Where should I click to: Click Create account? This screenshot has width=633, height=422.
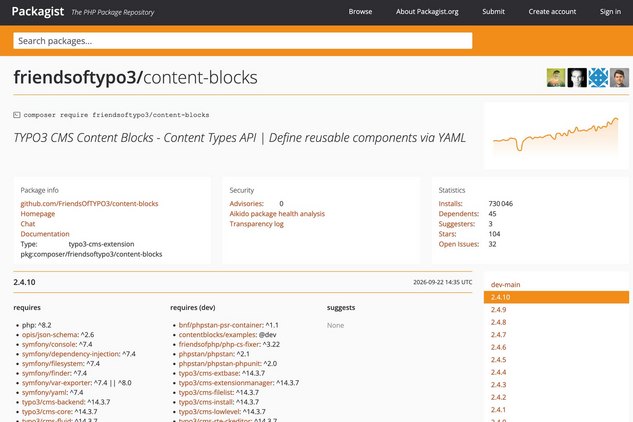tap(552, 12)
